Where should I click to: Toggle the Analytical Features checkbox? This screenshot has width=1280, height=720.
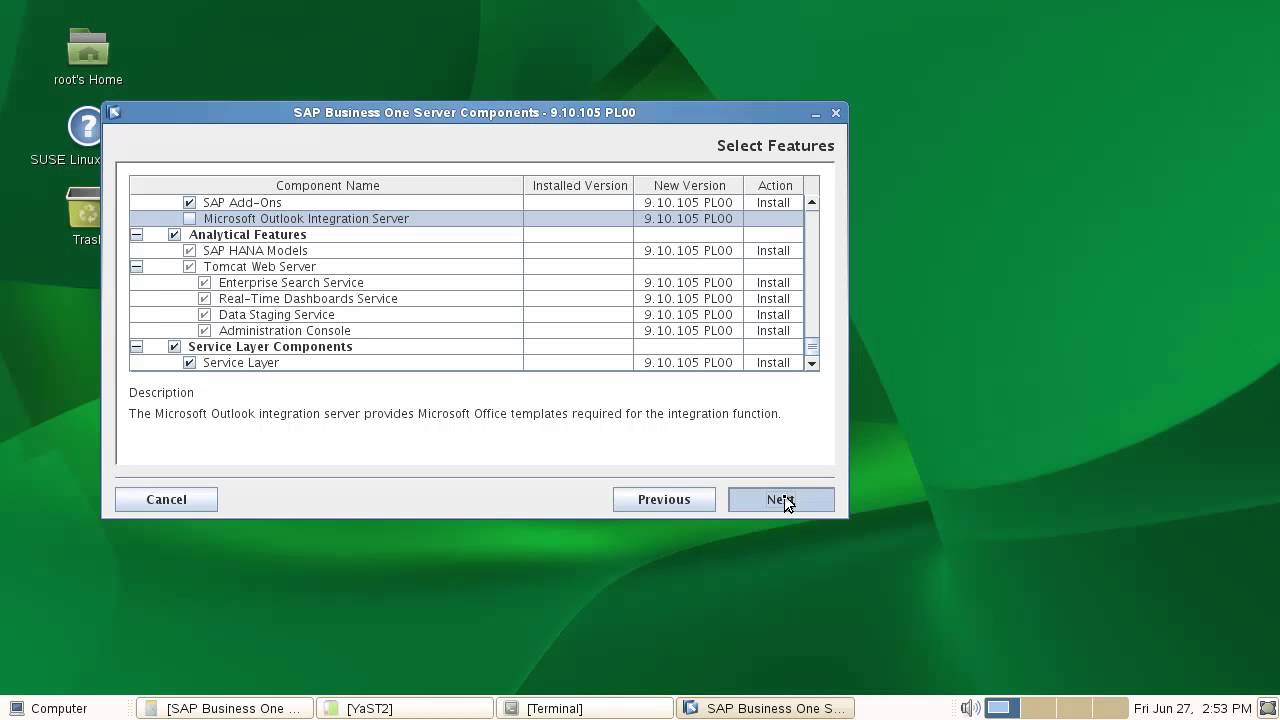click(x=174, y=235)
